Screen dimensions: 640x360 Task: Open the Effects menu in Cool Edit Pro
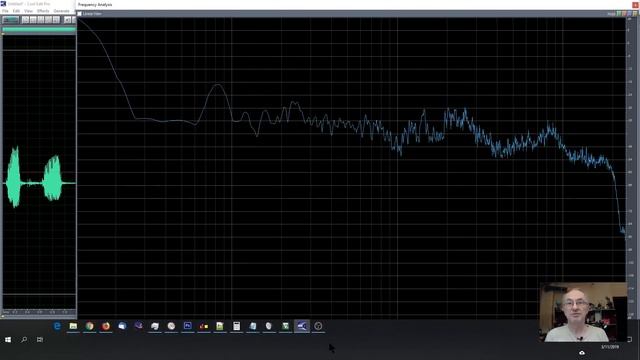[x=43, y=11]
